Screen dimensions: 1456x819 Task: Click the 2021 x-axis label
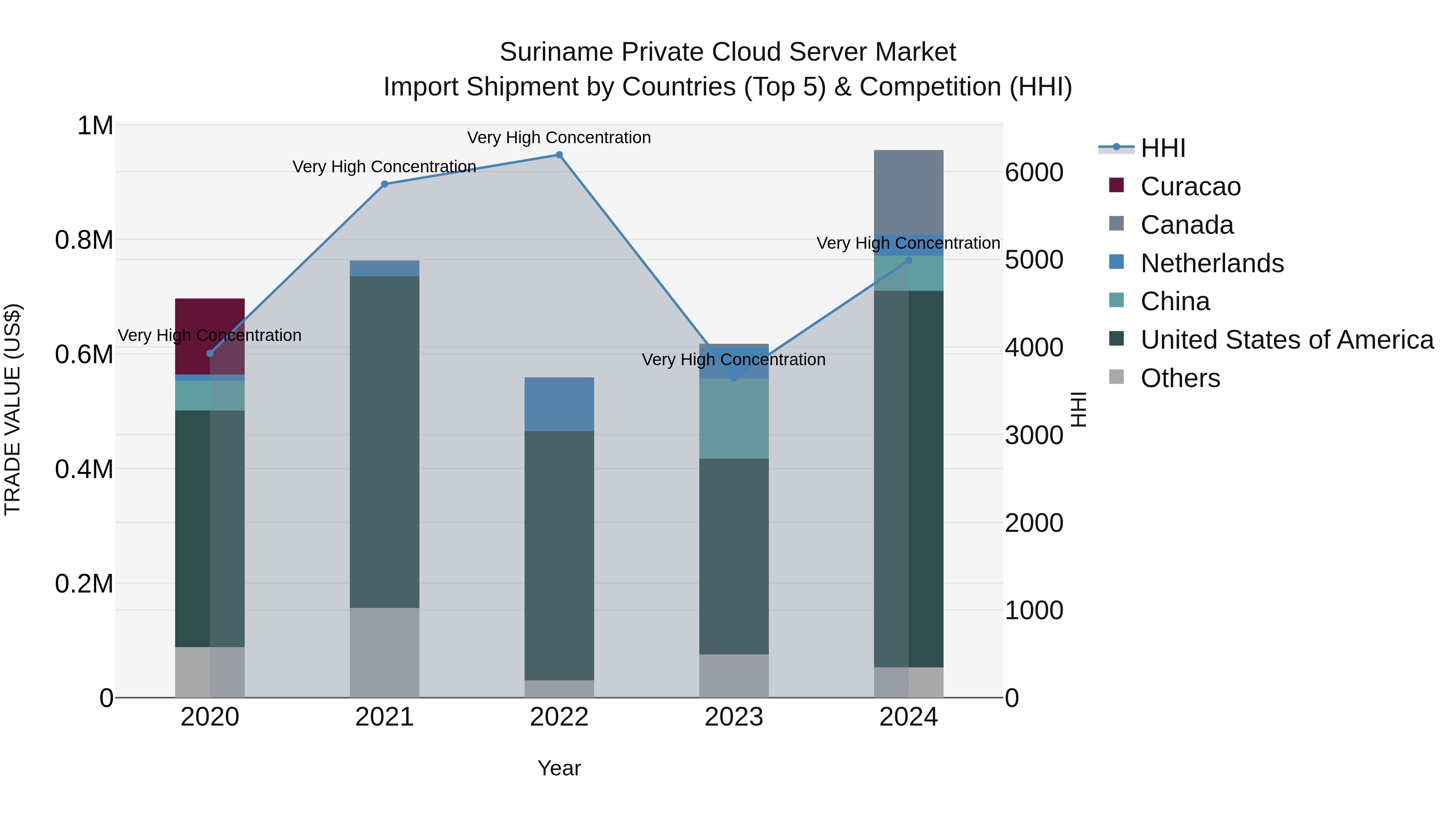[x=384, y=717]
